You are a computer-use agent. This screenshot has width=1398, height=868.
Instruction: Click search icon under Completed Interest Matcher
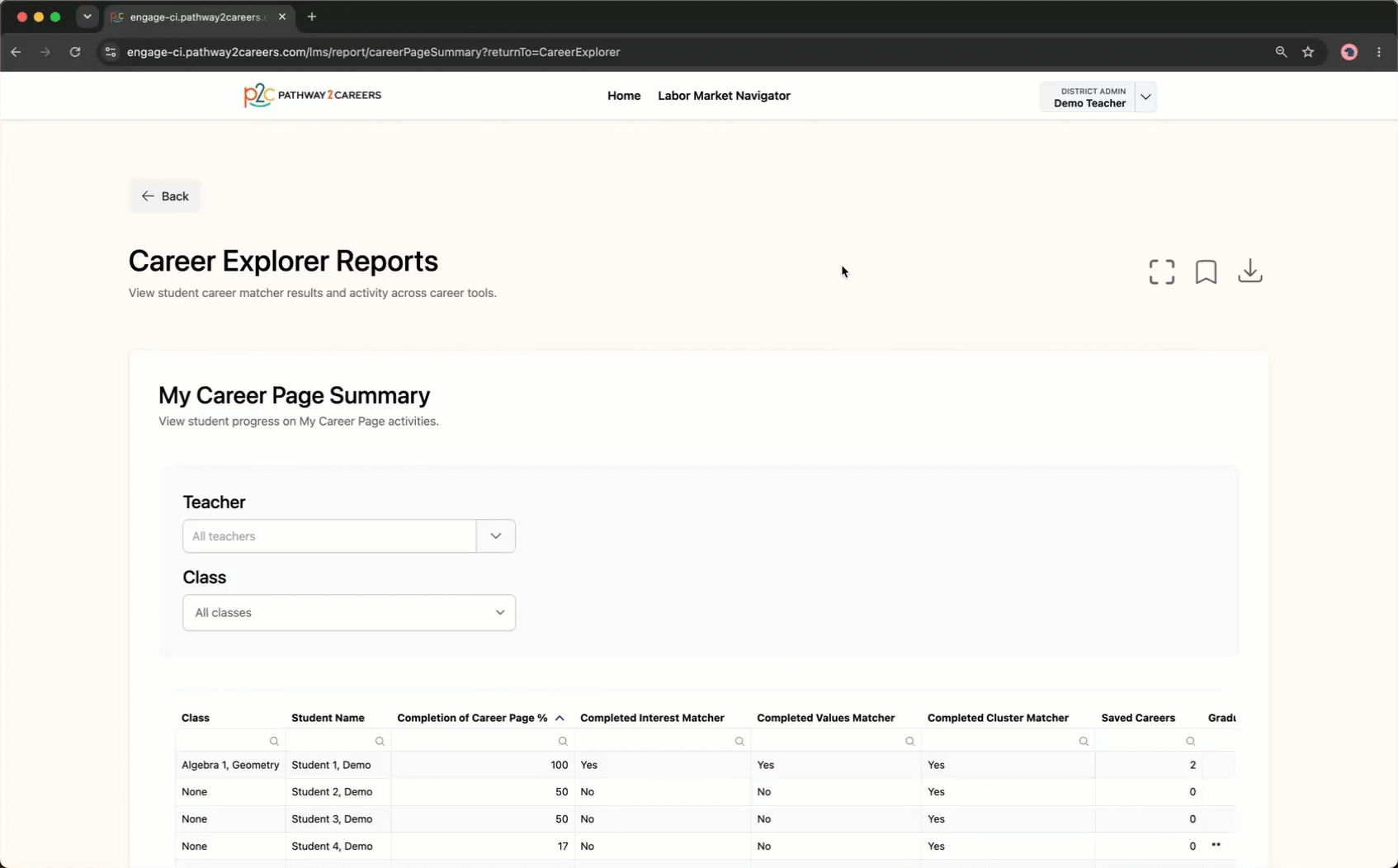(x=739, y=741)
